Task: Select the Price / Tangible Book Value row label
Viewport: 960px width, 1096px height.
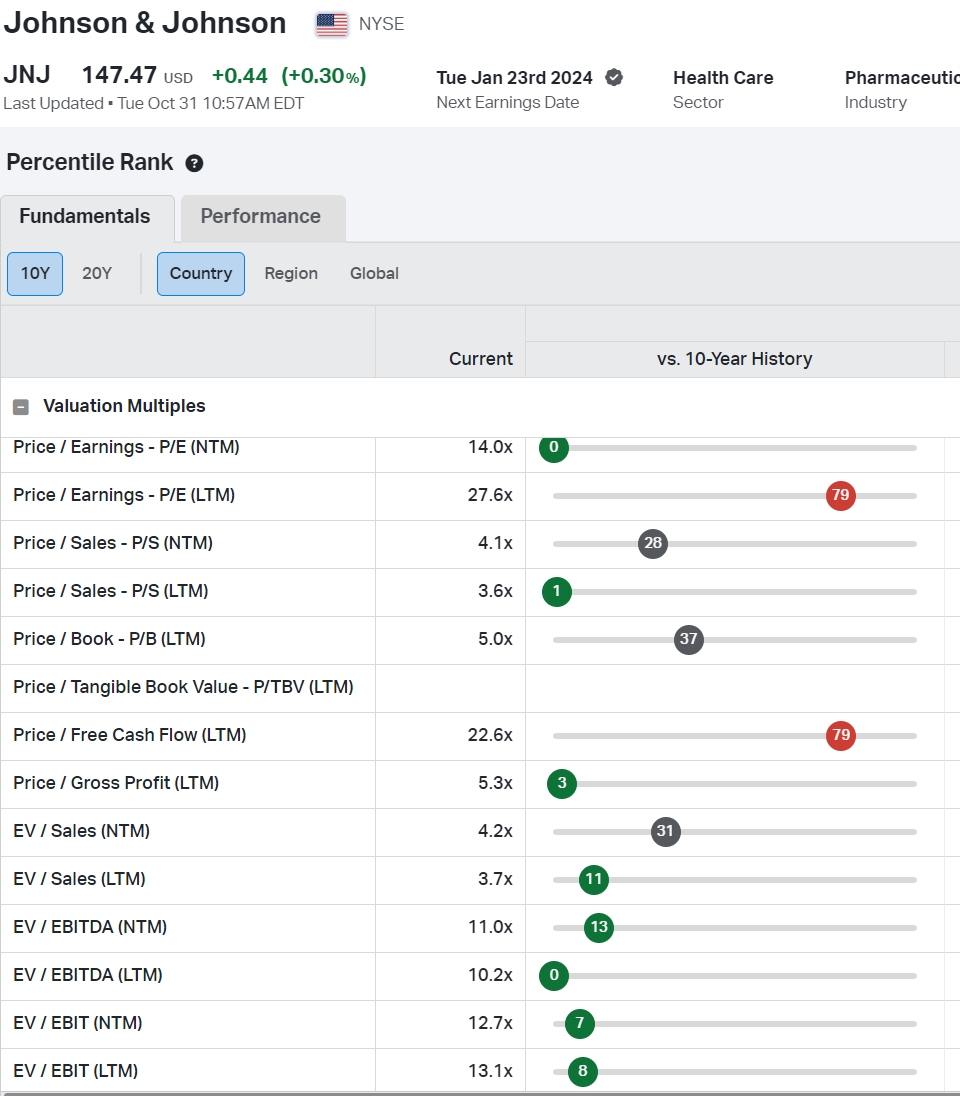Action: 183,687
